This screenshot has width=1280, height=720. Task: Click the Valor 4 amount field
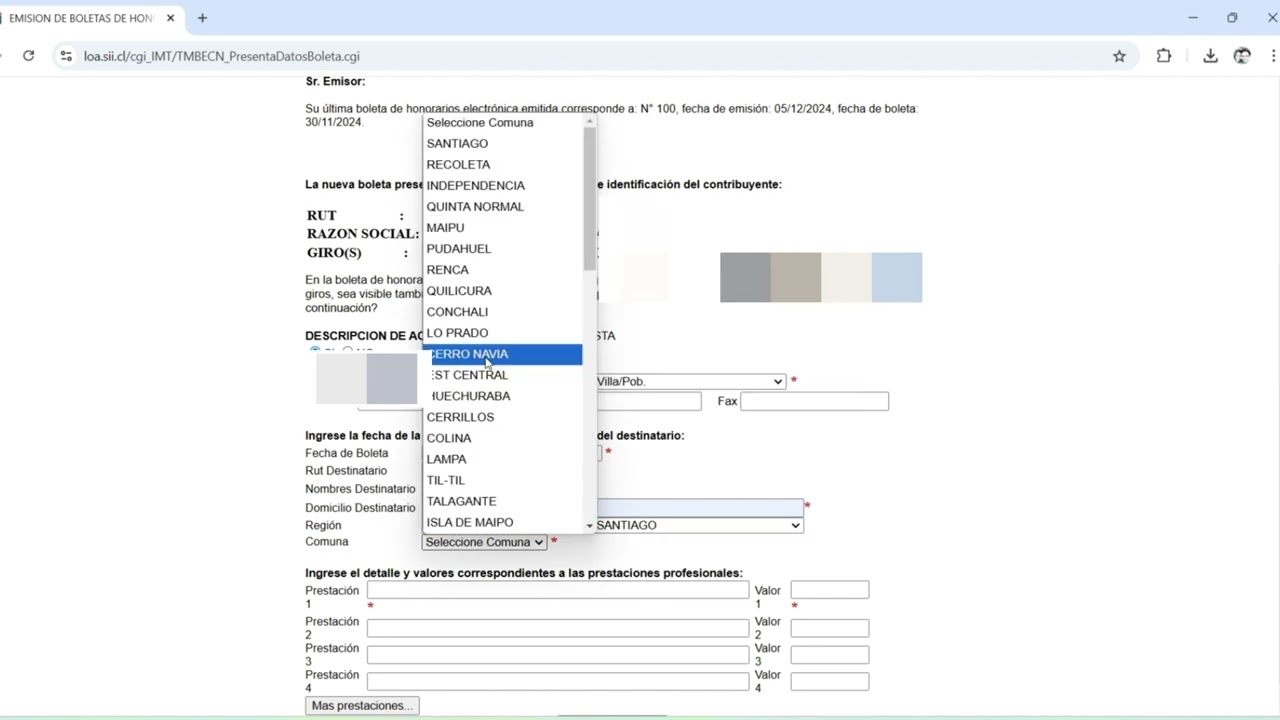pyautogui.click(x=830, y=682)
